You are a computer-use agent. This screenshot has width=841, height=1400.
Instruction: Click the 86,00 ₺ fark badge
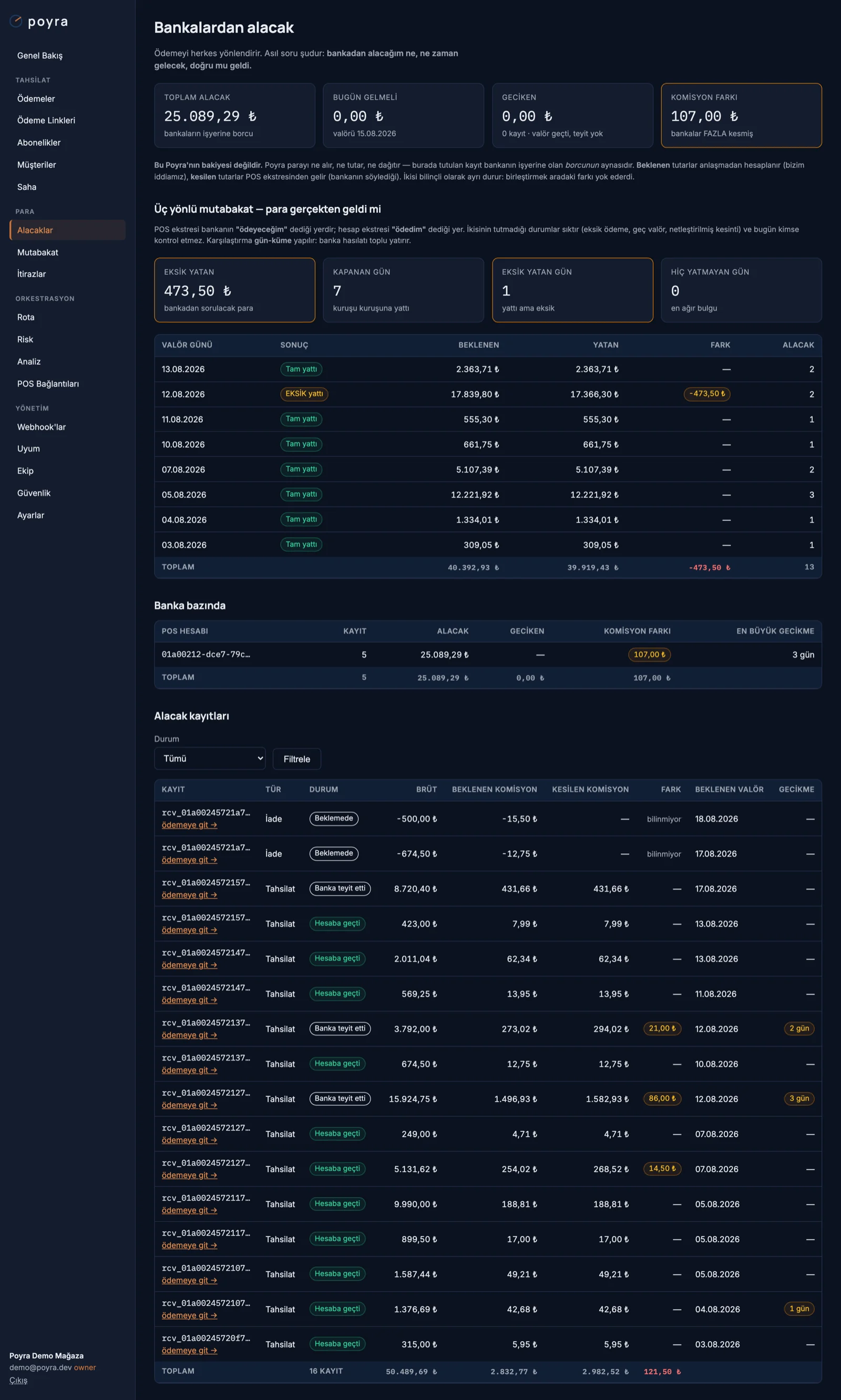click(662, 1098)
